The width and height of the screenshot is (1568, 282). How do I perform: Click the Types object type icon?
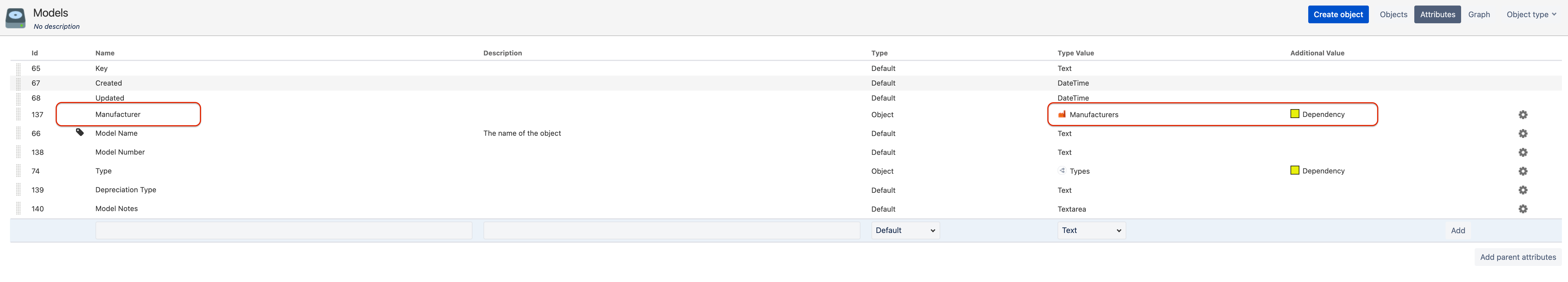1061,171
